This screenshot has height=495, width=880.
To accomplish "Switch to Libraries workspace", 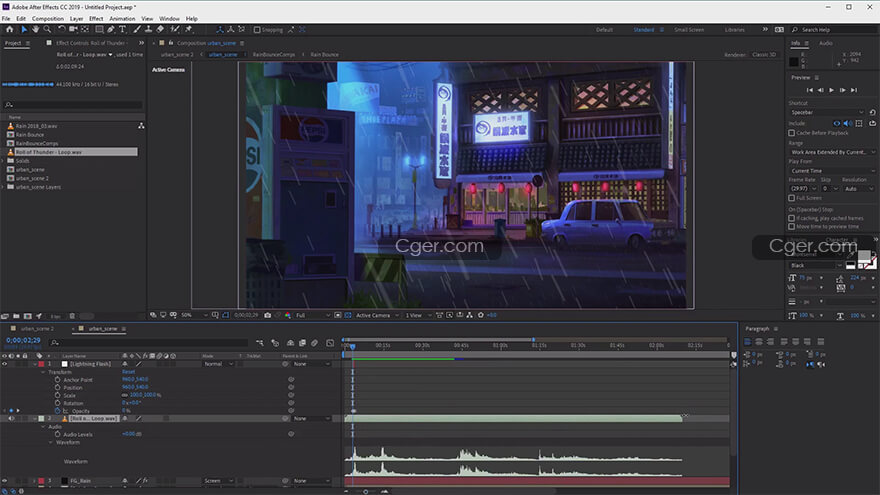I will point(735,30).
